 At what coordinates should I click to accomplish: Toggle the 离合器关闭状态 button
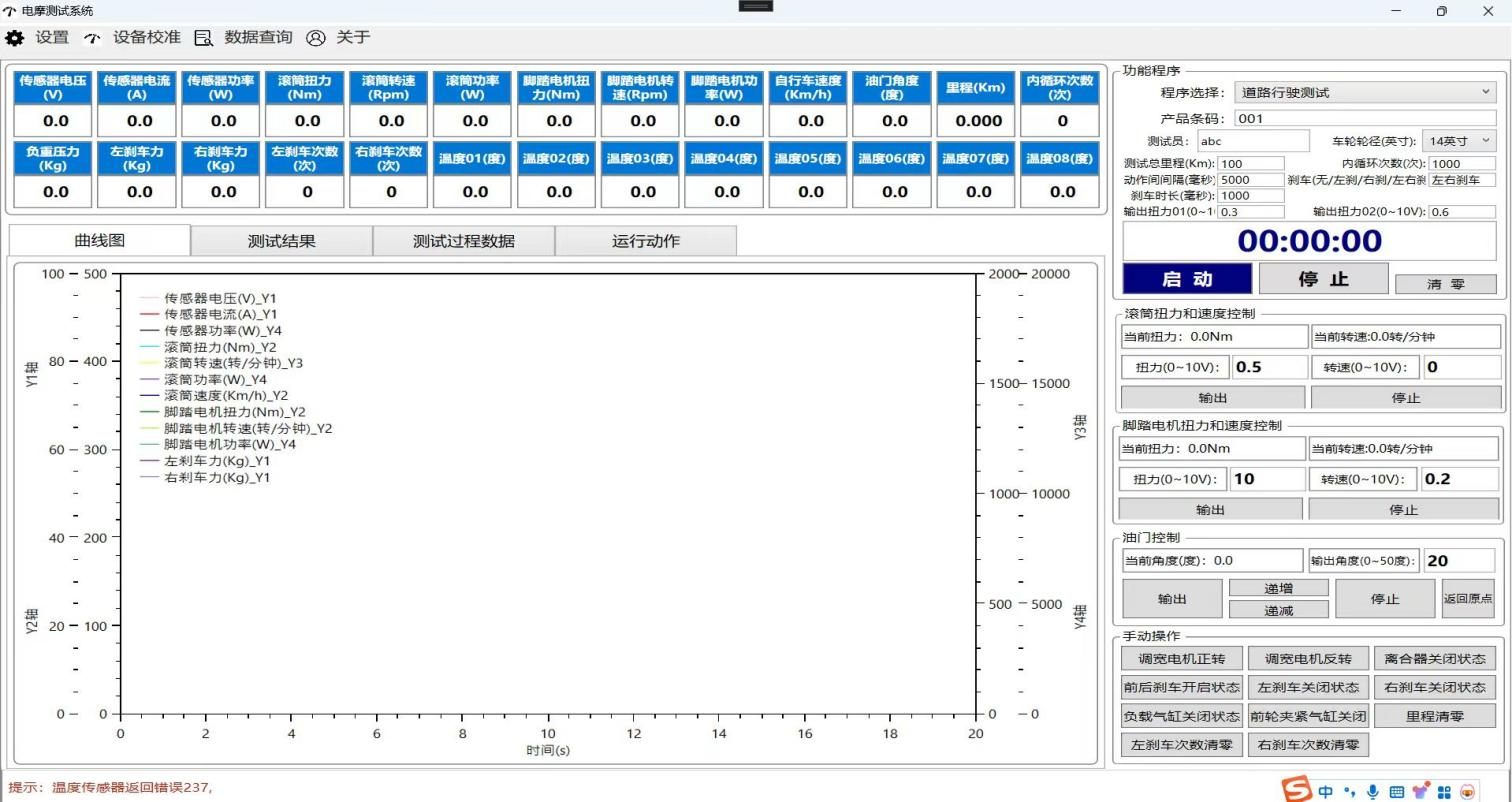tap(1435, 658)
